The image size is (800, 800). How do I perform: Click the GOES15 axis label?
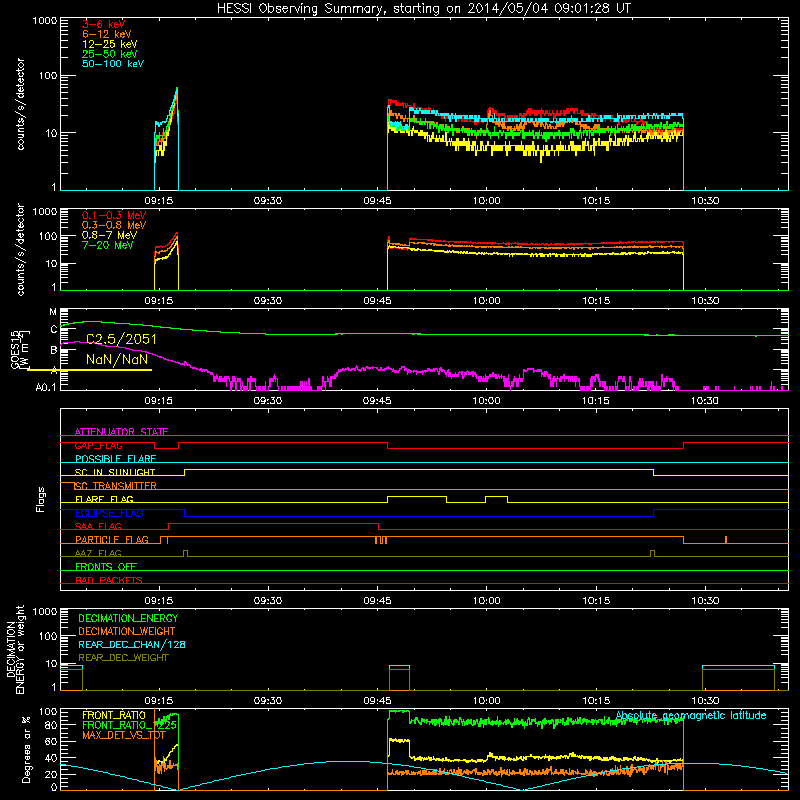[x=15, y=348]
